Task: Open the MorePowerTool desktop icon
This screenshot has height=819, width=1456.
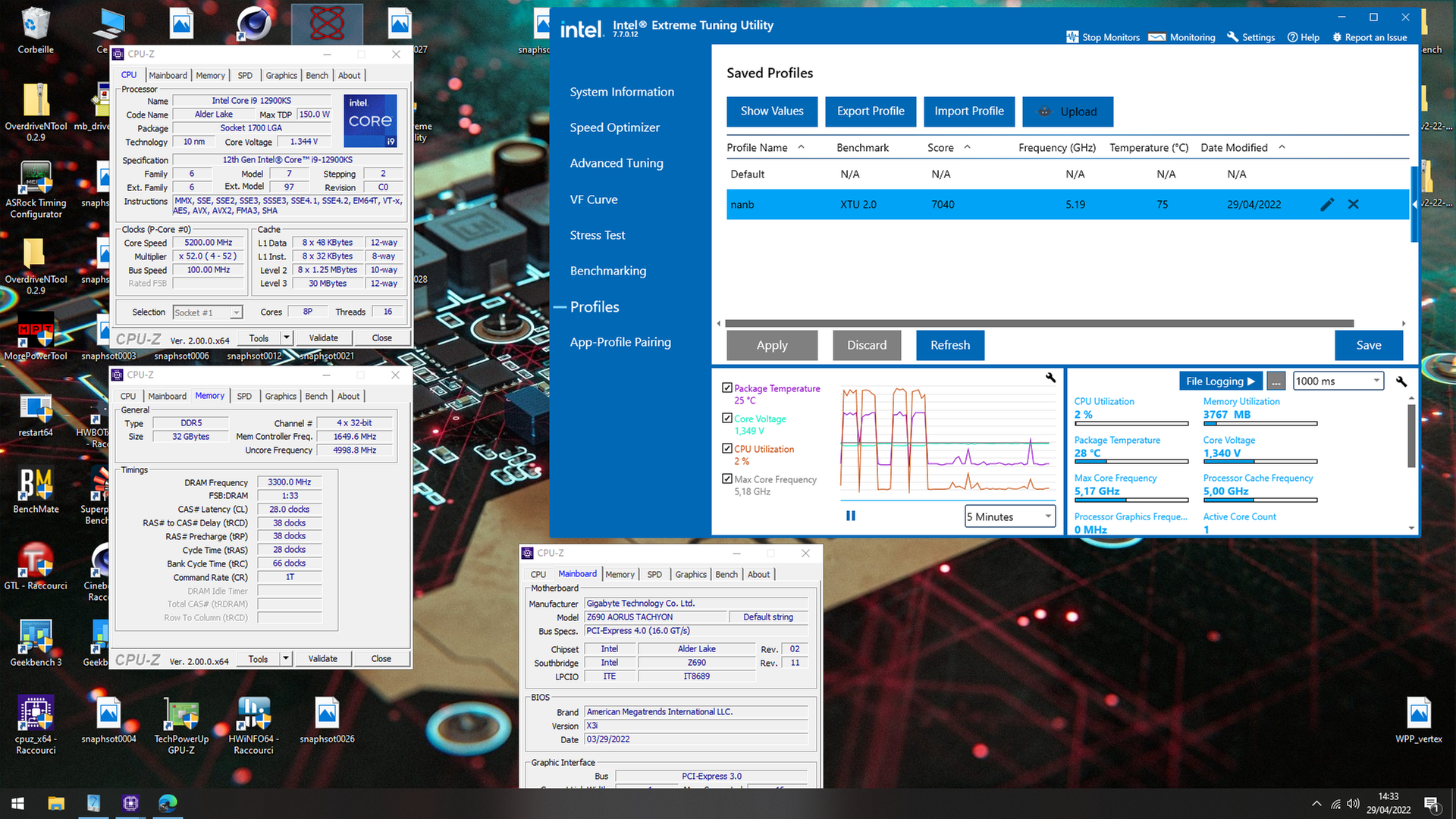Action: pyautogui.click(x=36, y=337)
